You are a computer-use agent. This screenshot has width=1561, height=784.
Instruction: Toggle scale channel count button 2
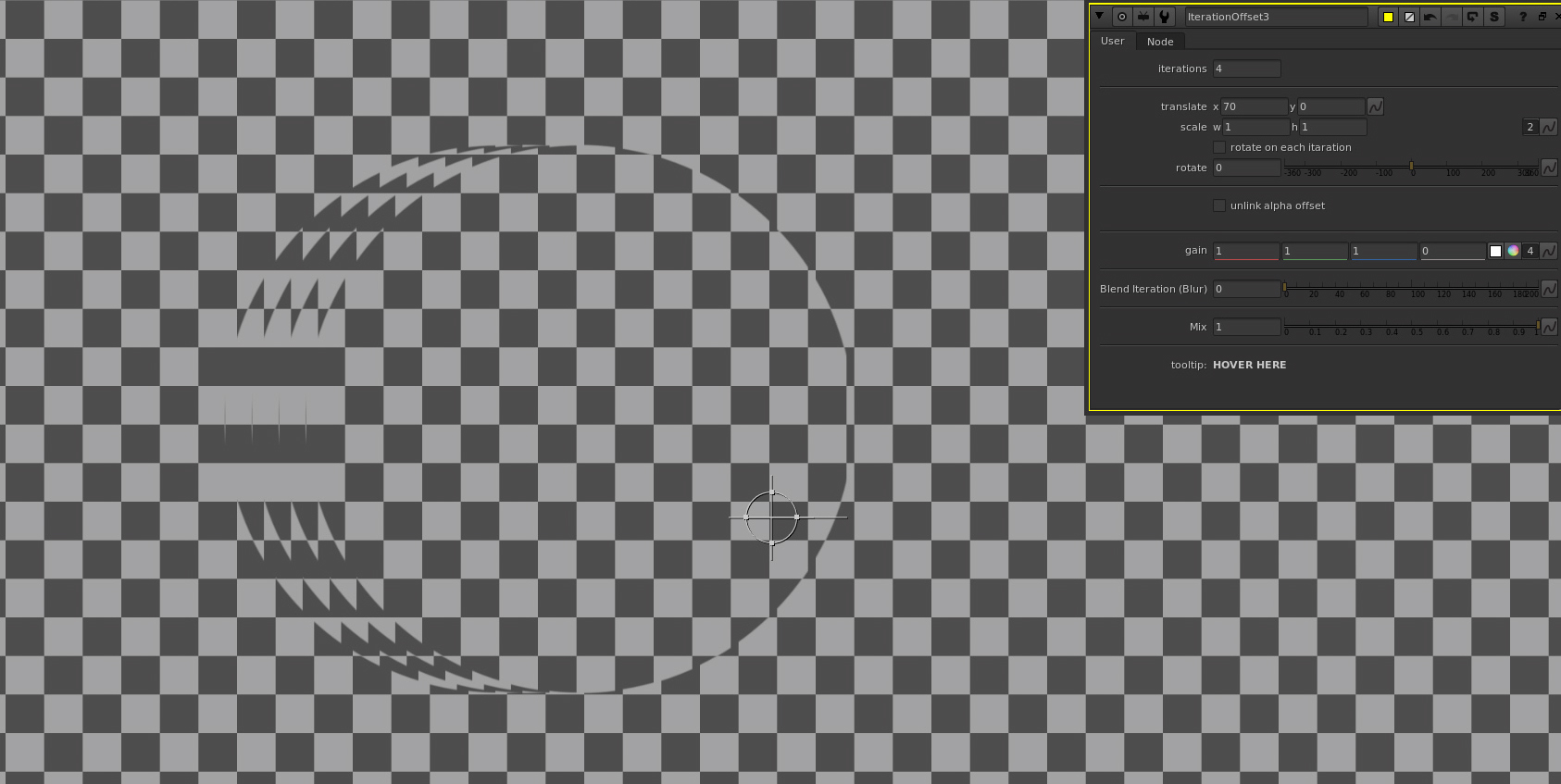pos(1530,127)
